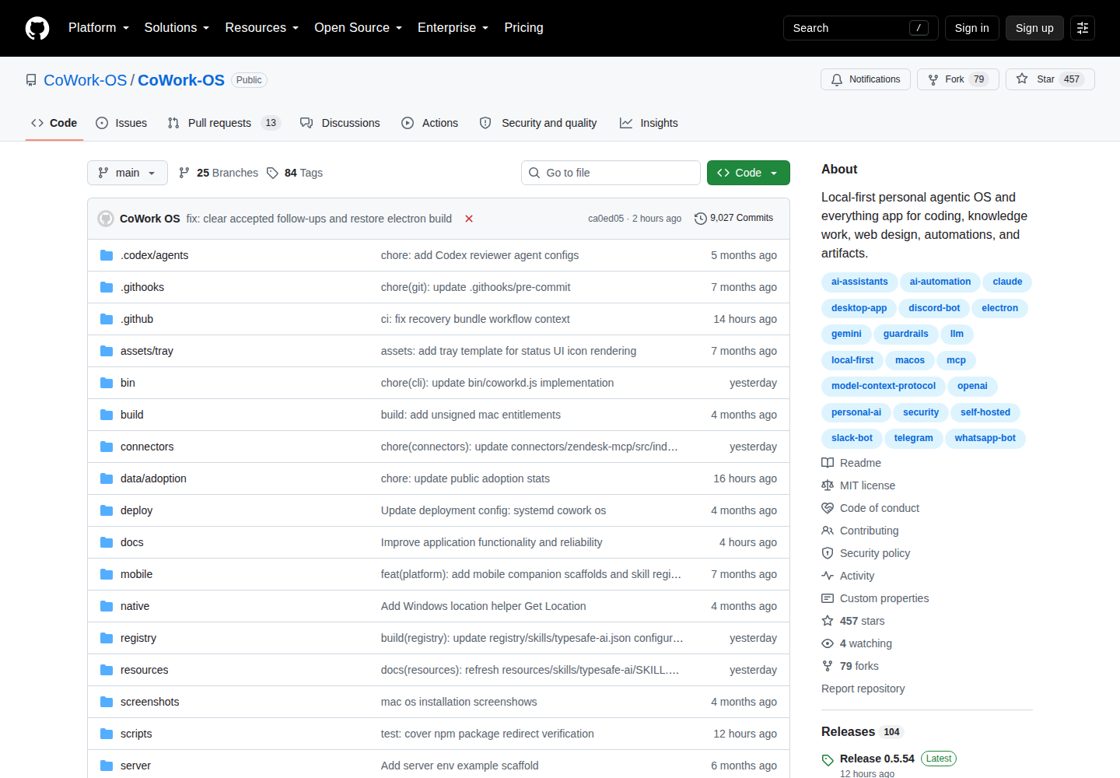Expand the Platform menu
Viewport: 1120px width, 778px height.
(x=99, y=28)
